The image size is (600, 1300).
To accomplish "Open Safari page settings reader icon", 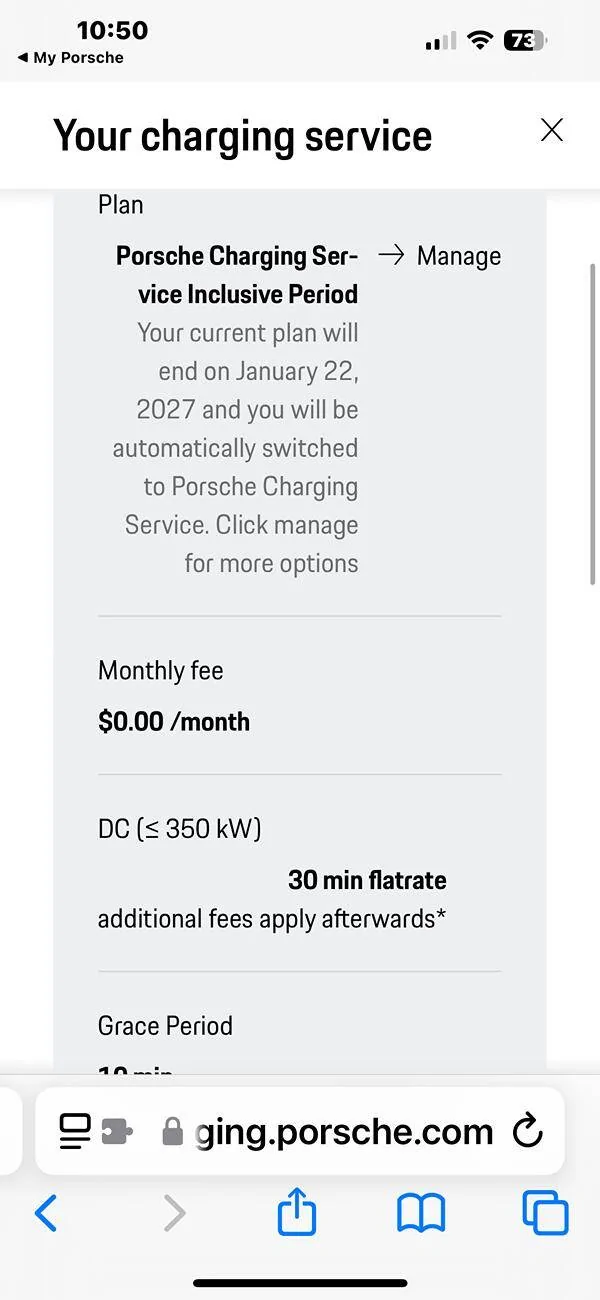I will pos(75,1131).
